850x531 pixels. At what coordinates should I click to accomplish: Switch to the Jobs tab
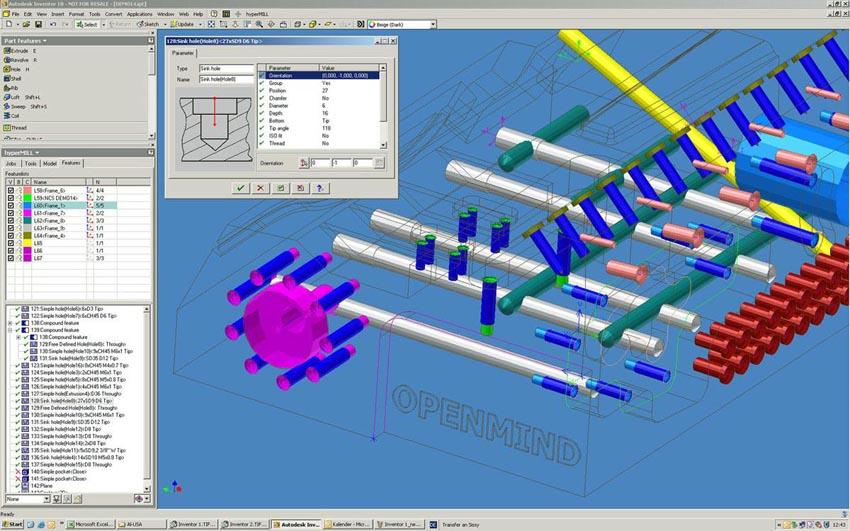pyautogui.click(x=11, y=163)
